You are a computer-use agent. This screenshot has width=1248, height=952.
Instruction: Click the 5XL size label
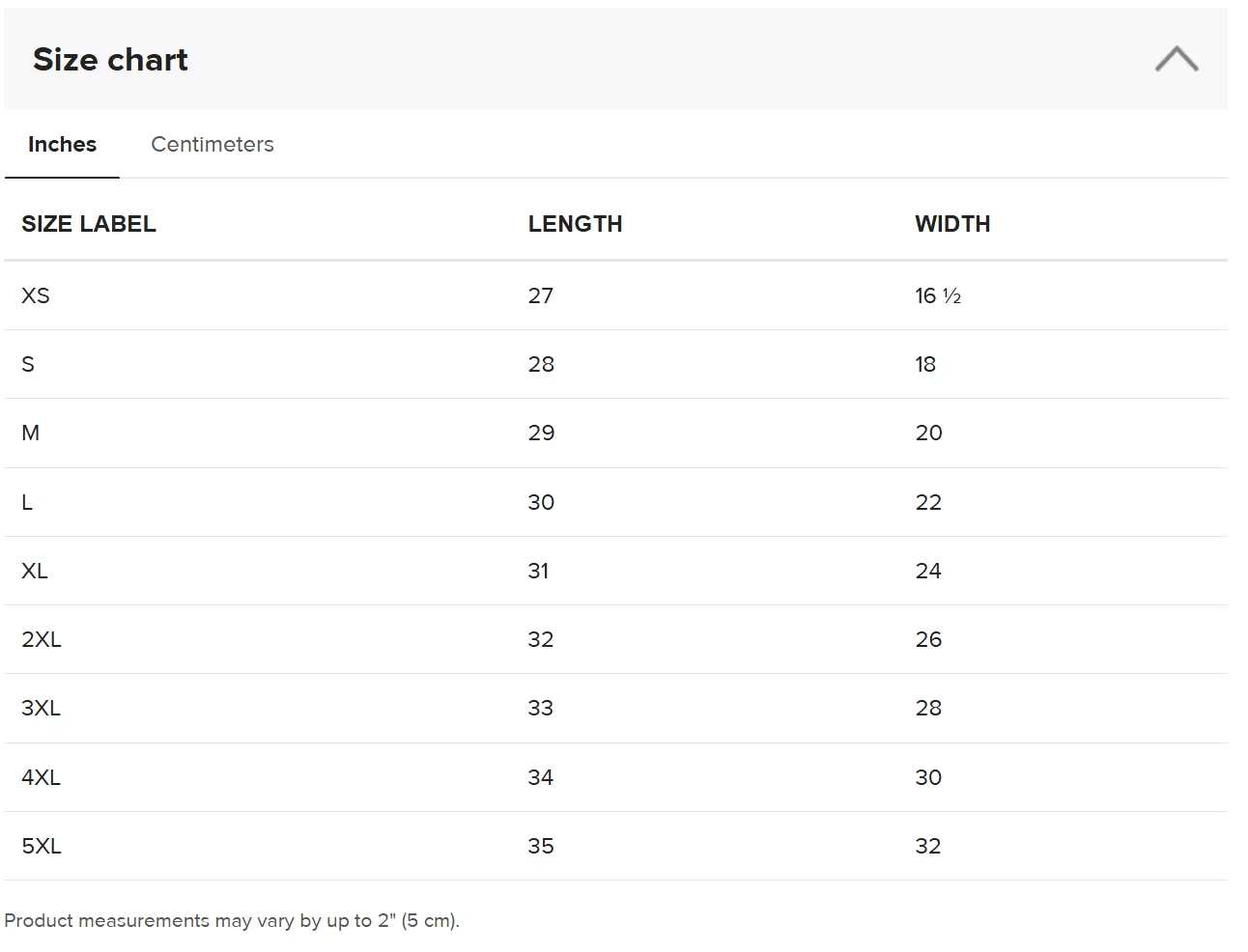[42, 846]
